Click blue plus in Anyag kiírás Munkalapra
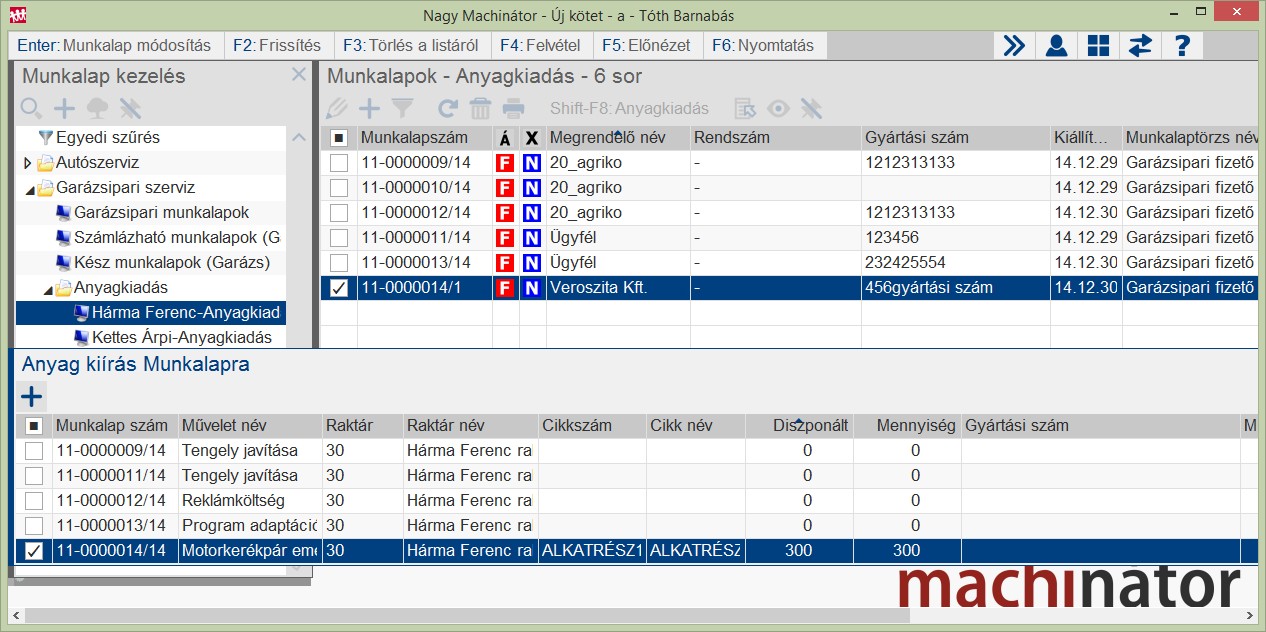Image resolution: width=1266 pixels, height=632 pixels. tap(32, 395)
